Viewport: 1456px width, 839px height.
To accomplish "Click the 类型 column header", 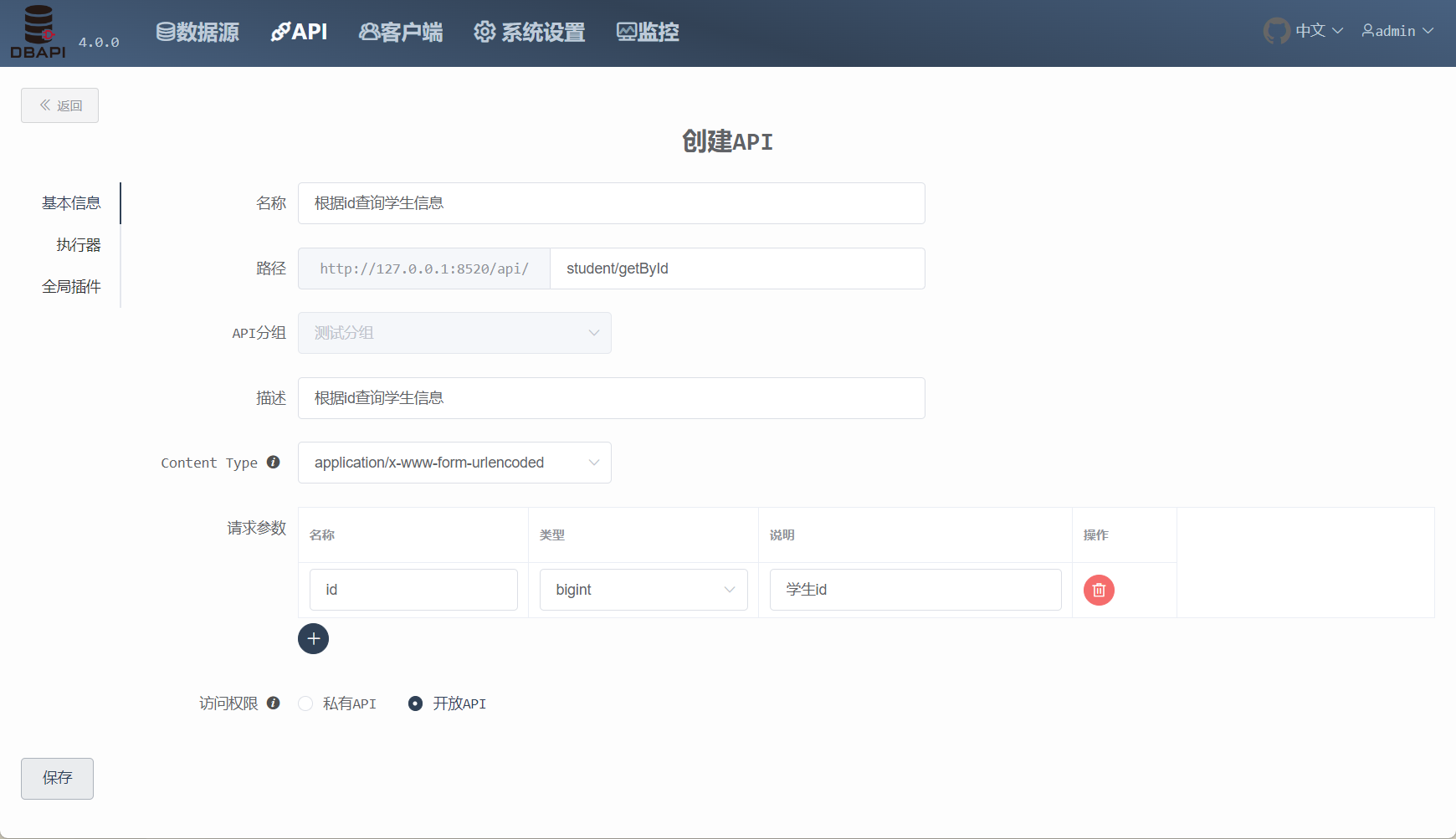I will tap(552, 535).
